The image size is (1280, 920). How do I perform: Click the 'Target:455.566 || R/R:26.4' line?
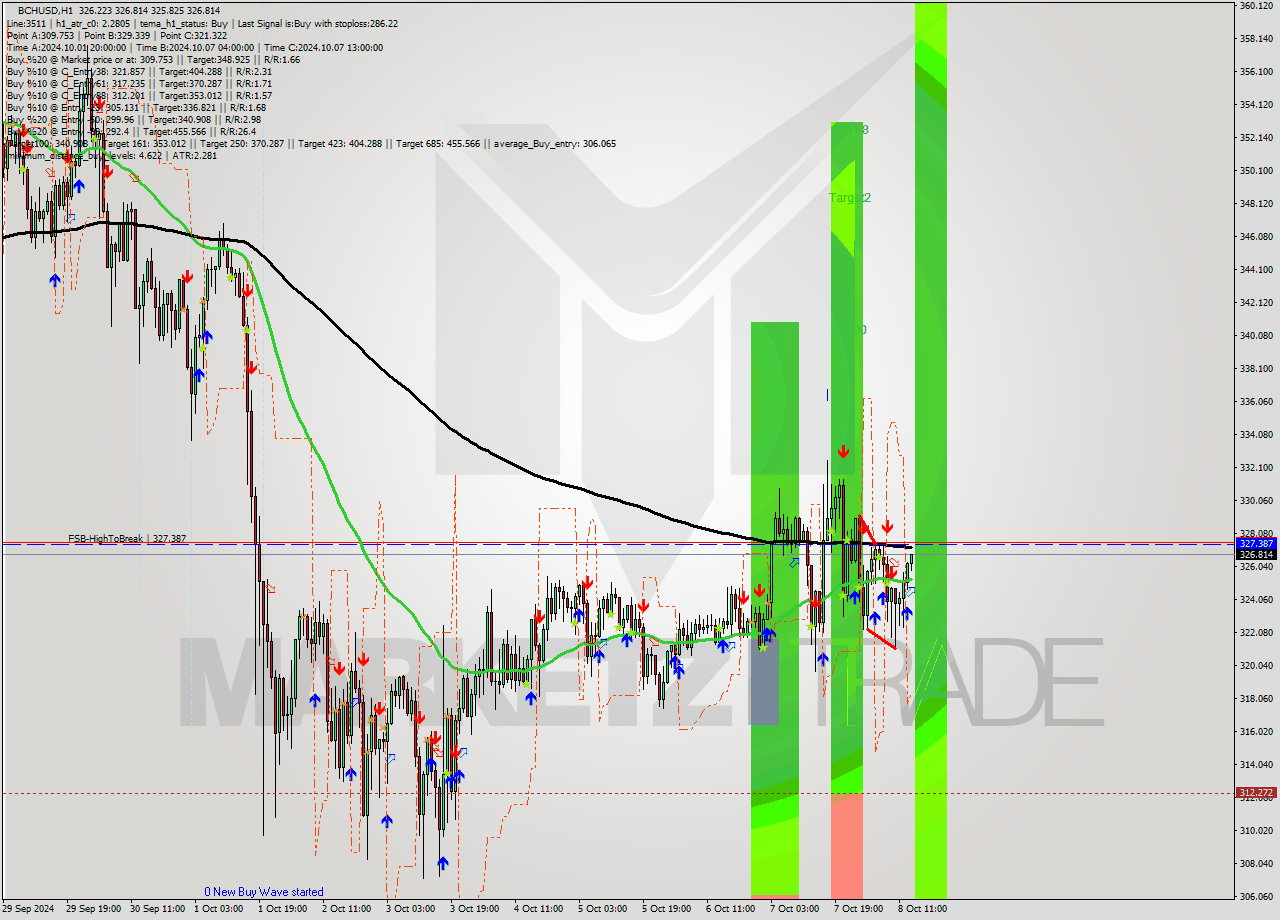click(200, 131)
